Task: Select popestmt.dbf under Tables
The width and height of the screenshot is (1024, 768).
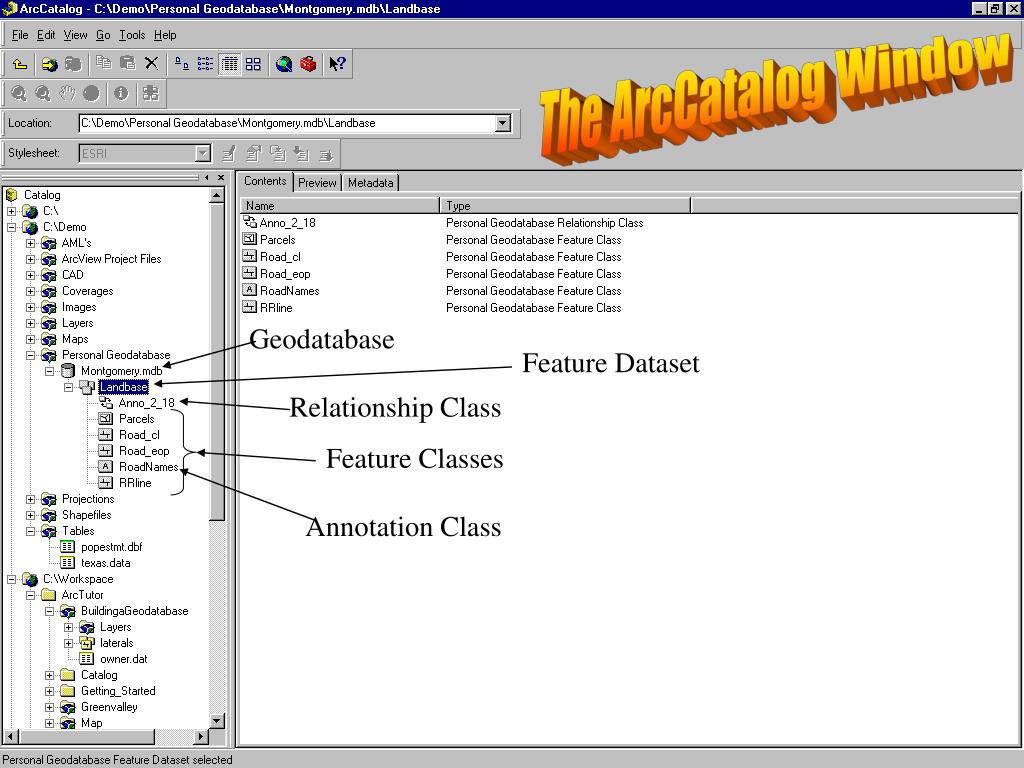Action: (111, 547)
